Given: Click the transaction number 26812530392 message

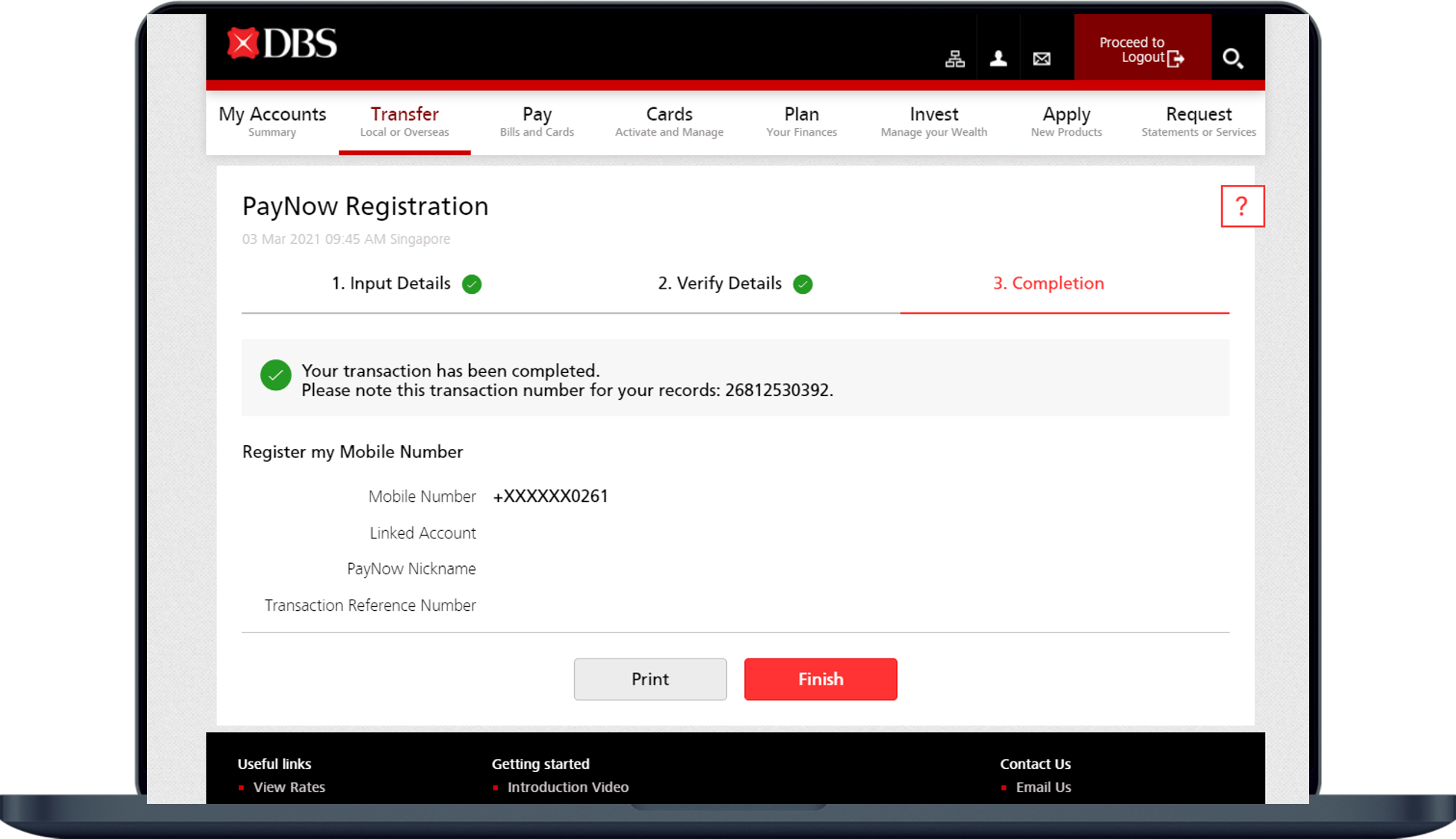Looking at the screenshot, I should 567,390.
